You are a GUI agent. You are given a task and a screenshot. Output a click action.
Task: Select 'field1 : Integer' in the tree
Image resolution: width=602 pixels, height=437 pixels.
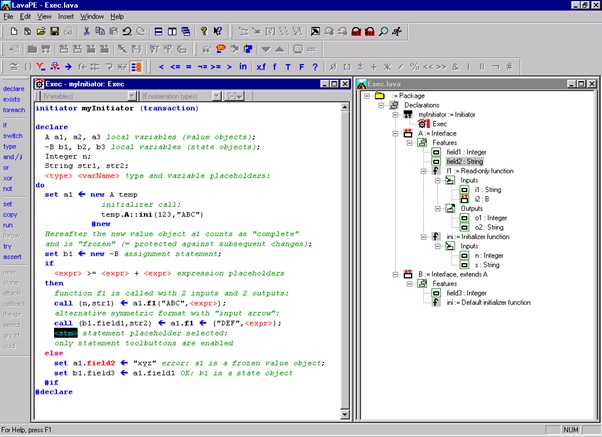(x=469, y=151)
